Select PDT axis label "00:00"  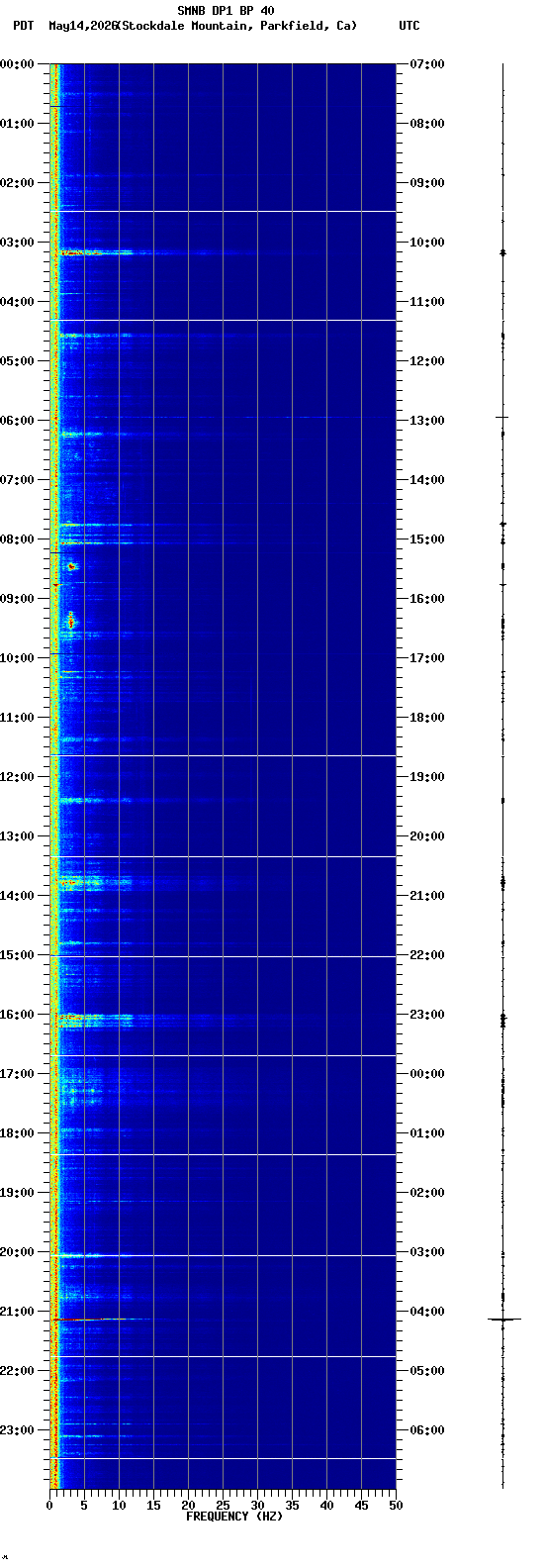tap(17, 64)
